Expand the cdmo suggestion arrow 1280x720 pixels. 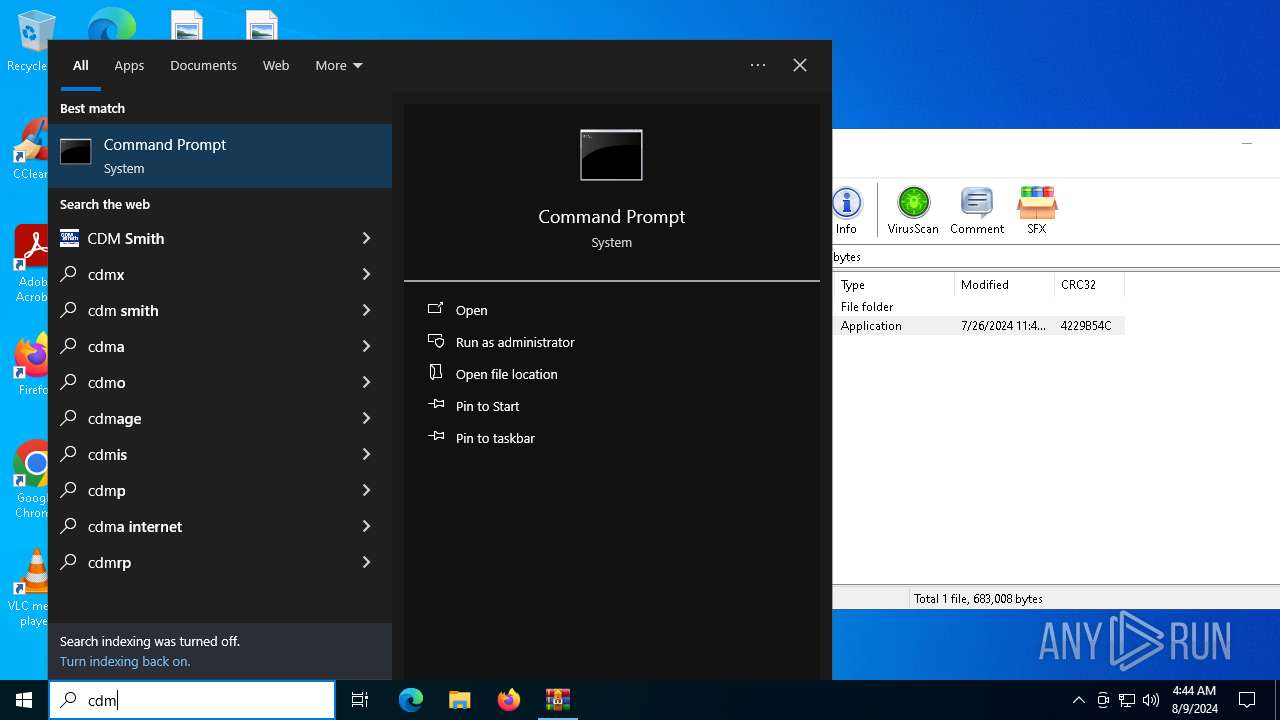click(366, 382)
